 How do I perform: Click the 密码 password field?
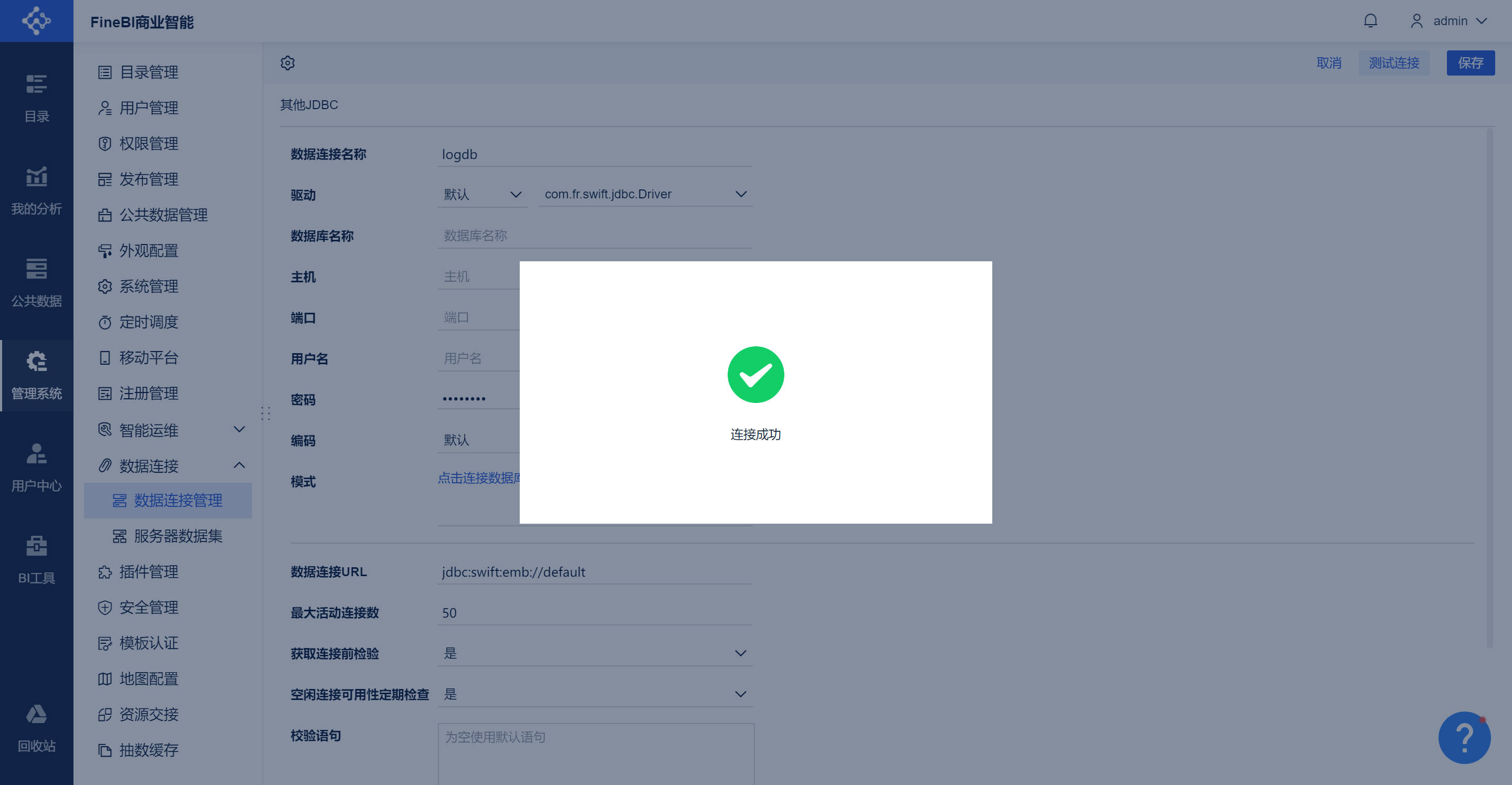pyautogui.click(x=478, y=399)
